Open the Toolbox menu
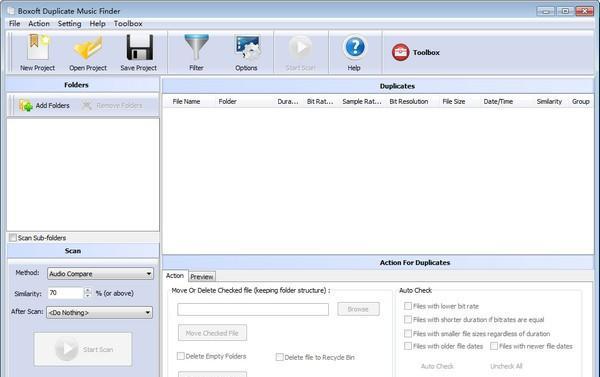600x377 pixels. pos(128,24)
